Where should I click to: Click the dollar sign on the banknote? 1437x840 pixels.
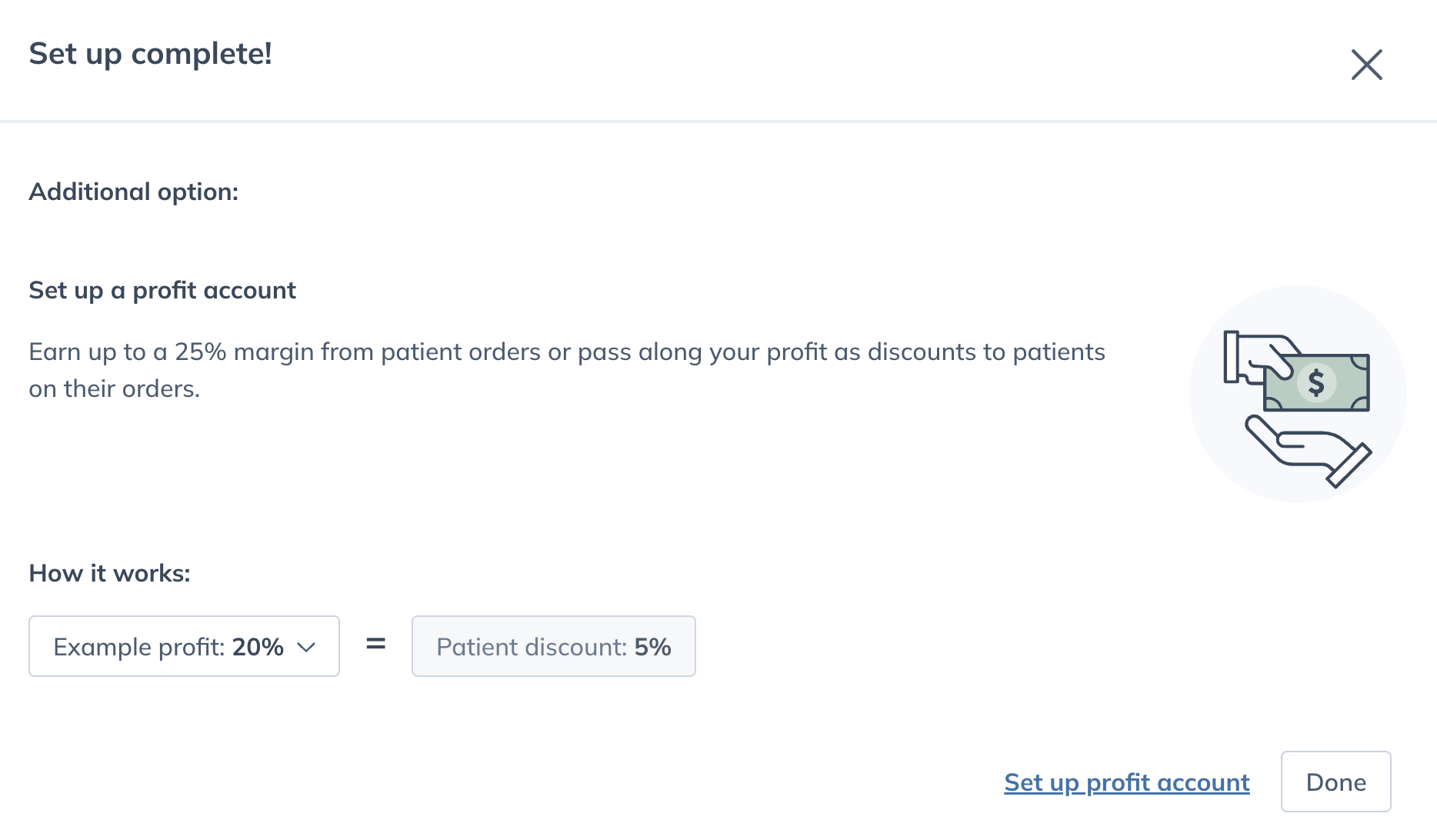coord(1316,382)
